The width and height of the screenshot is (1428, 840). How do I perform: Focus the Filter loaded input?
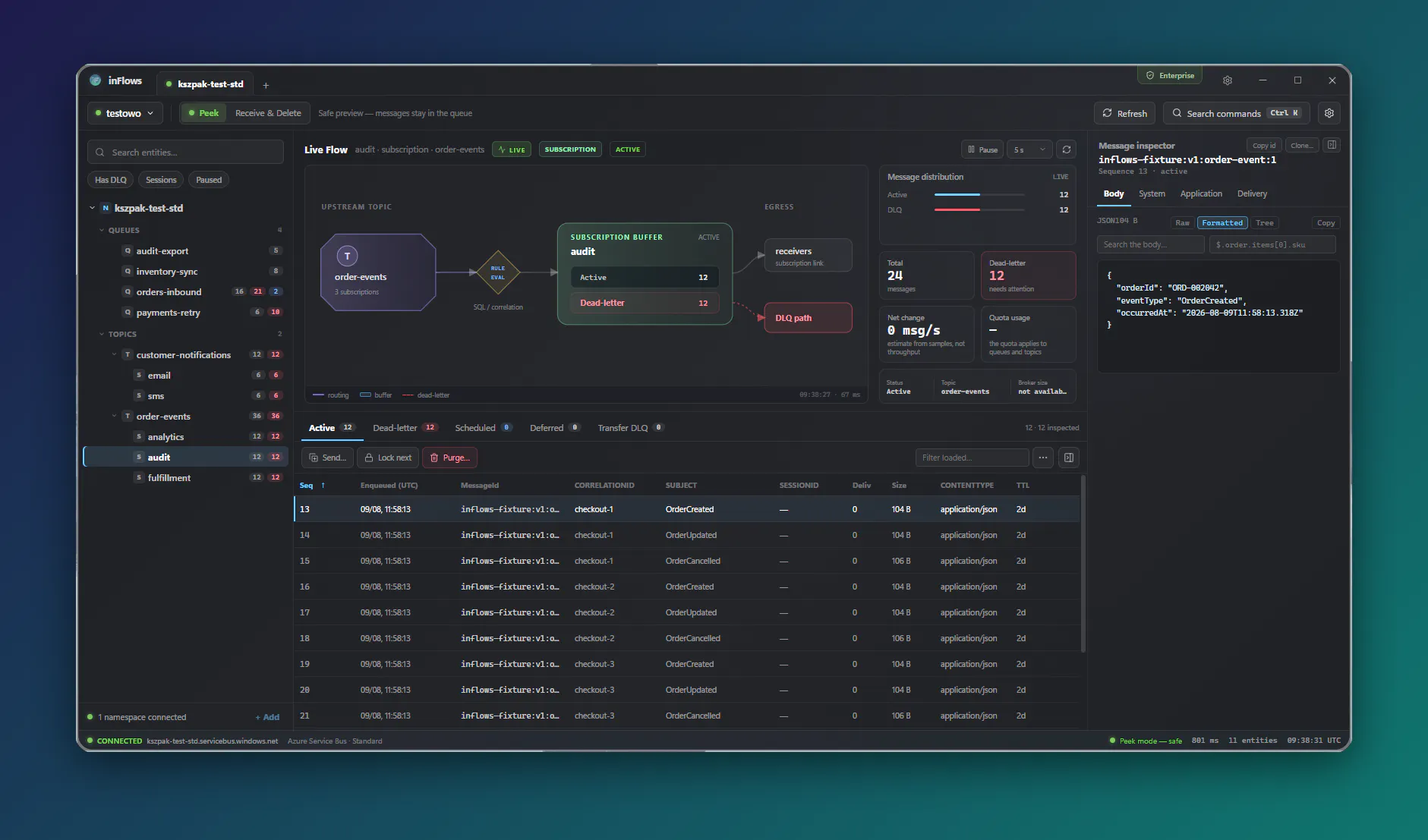click(972, 458)
